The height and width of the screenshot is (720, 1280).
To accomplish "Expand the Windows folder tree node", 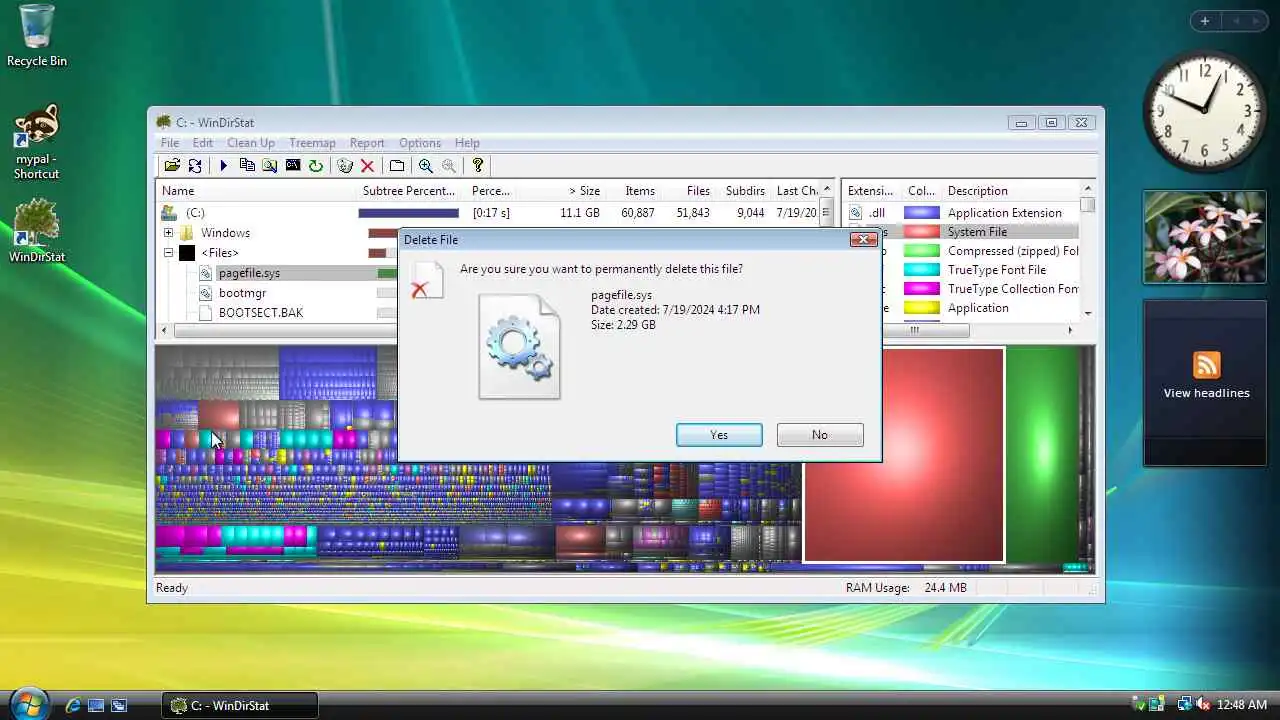I will pos(168,233).
